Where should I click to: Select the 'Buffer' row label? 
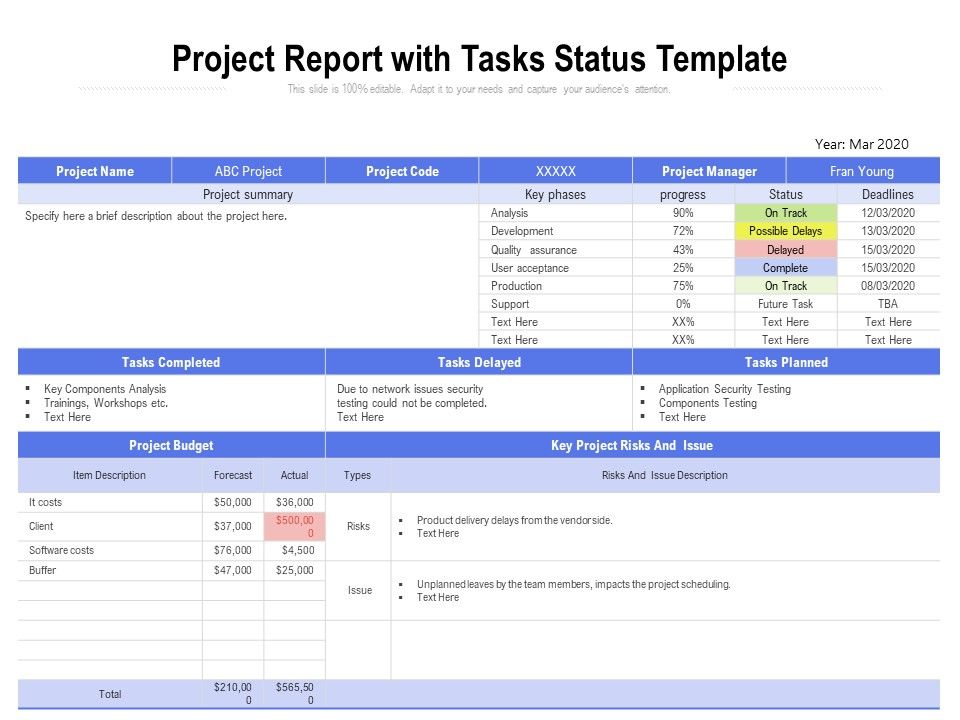tap(42, 570)
